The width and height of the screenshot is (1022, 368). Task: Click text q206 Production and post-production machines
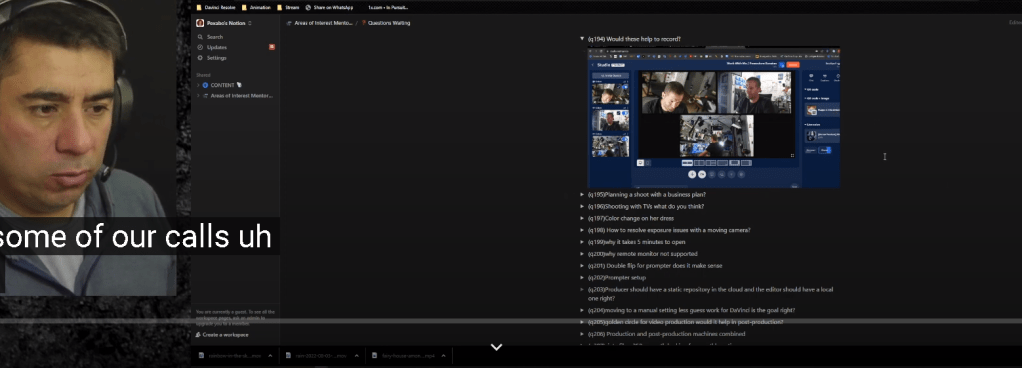(666, 334)
